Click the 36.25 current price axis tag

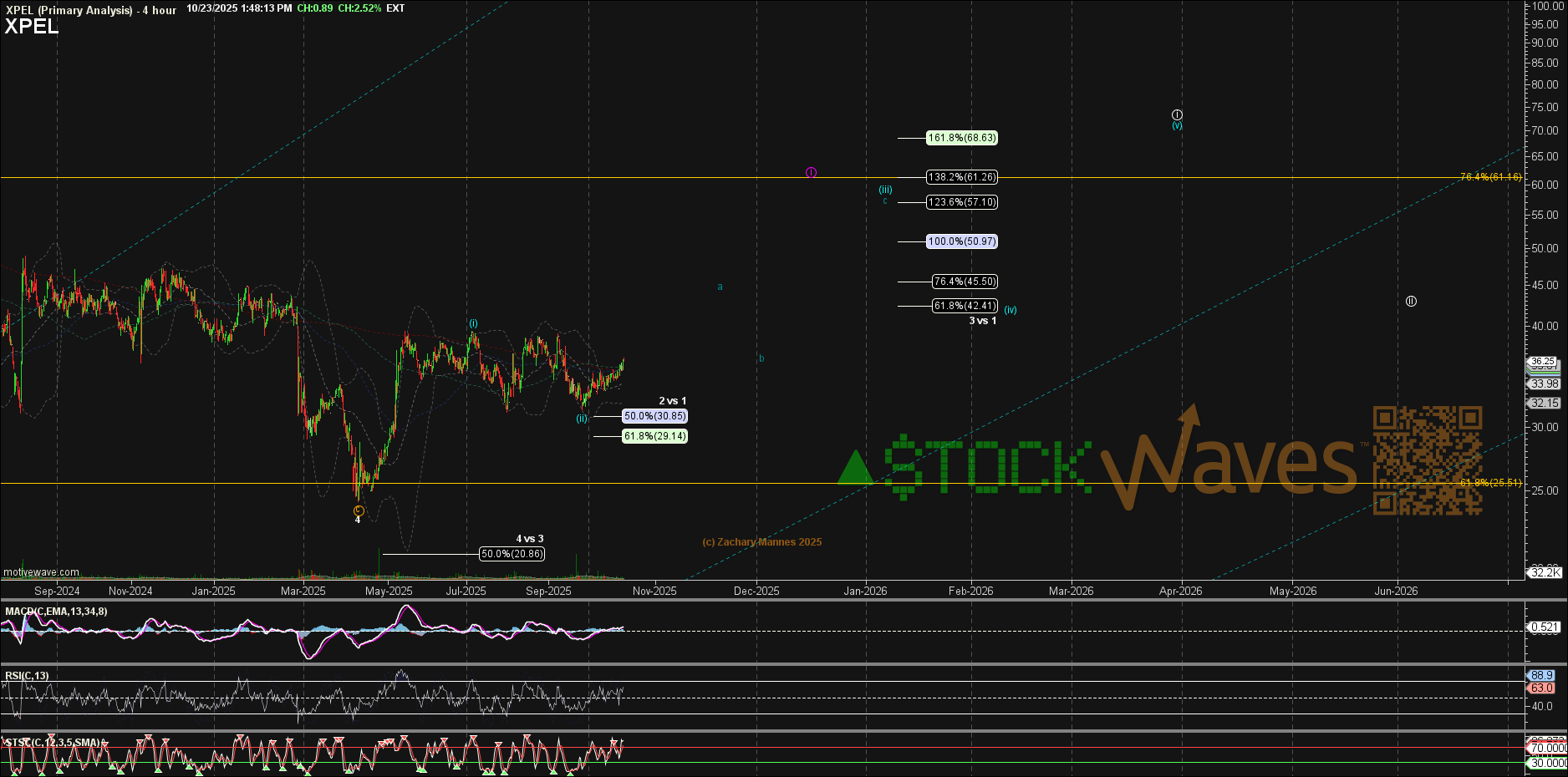[1543, 362]
